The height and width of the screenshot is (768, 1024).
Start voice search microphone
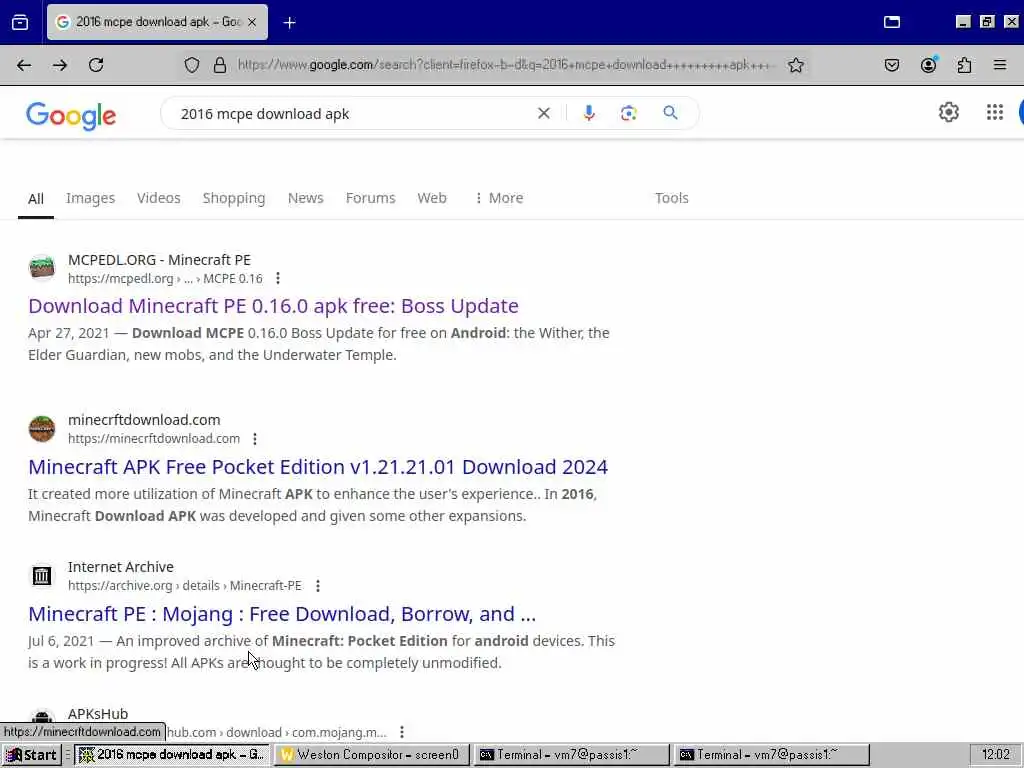tap(589, 113)
